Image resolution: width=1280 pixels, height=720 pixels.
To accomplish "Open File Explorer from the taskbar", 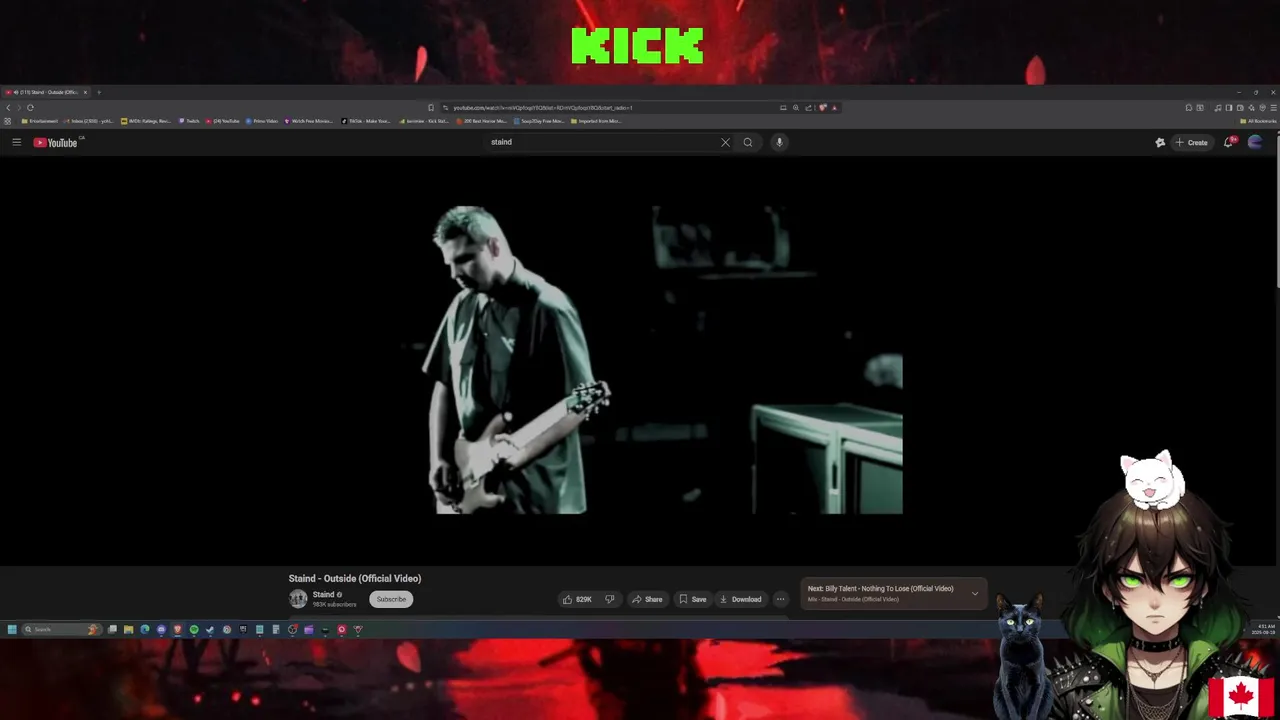I will [x=128, y=629].
